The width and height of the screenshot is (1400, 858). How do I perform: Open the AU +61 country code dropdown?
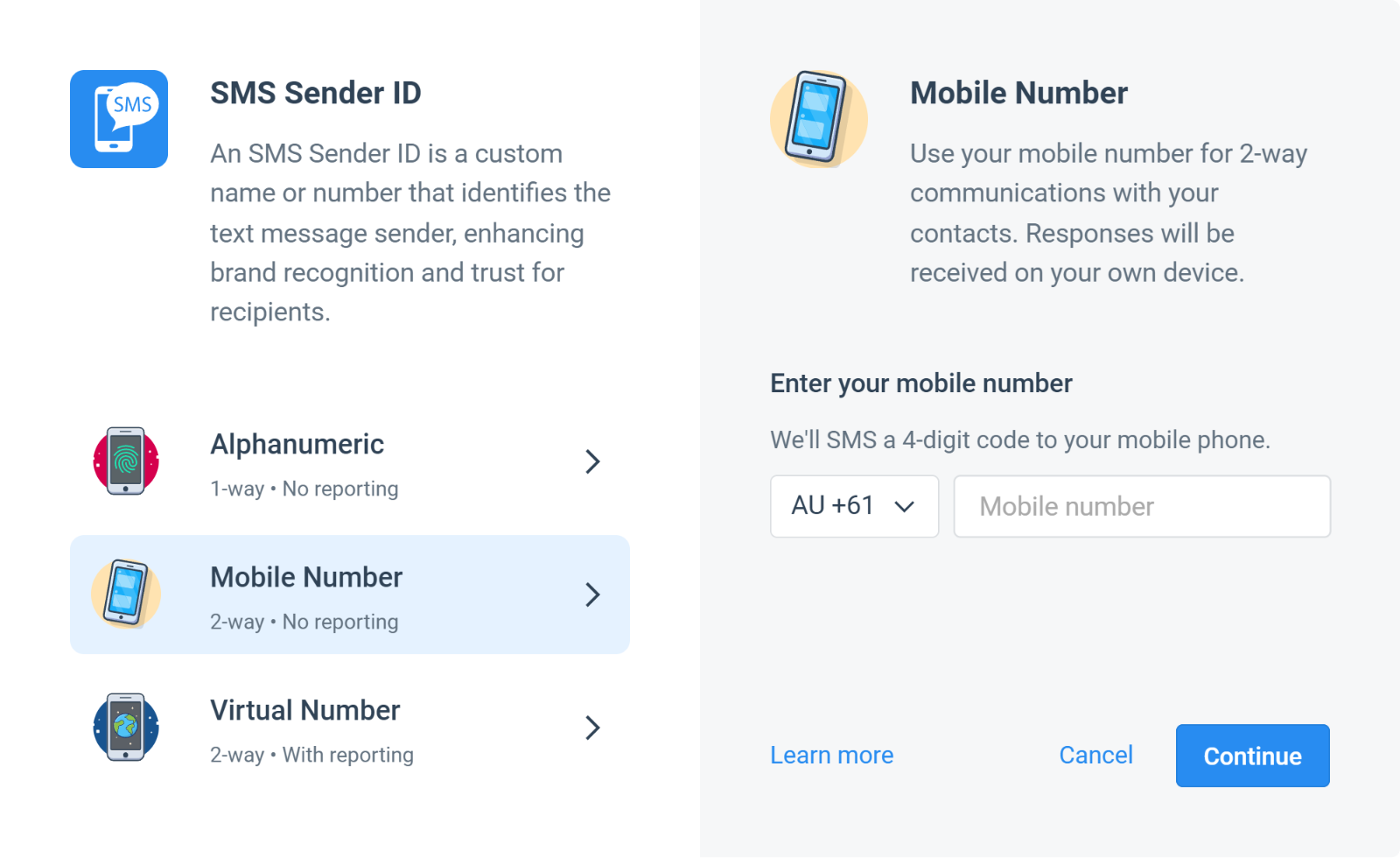pos(854,506)
